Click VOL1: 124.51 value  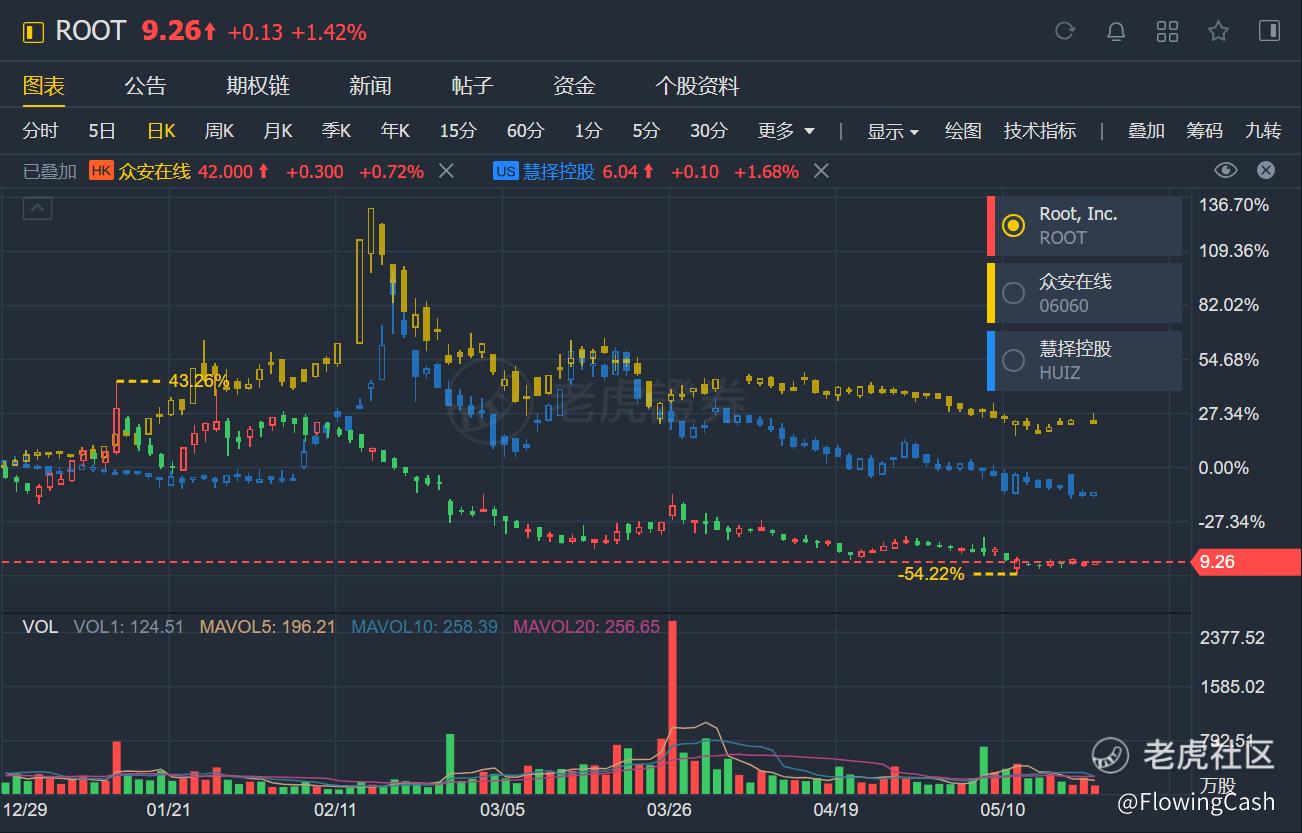(x=128, y=627)
